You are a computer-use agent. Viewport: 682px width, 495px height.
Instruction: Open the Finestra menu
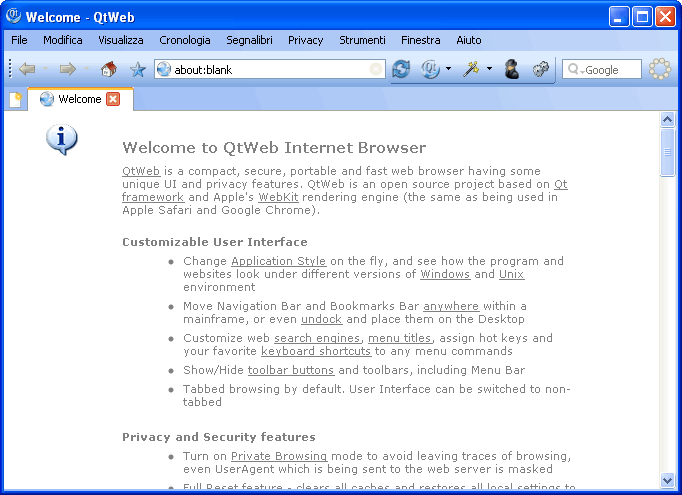[421, 40]
